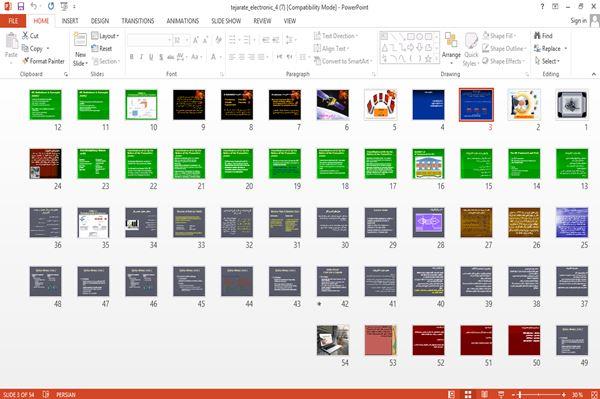Click the Reset slide icon
The height and width of the screenshot is (399, 600).
pos(95,49)
